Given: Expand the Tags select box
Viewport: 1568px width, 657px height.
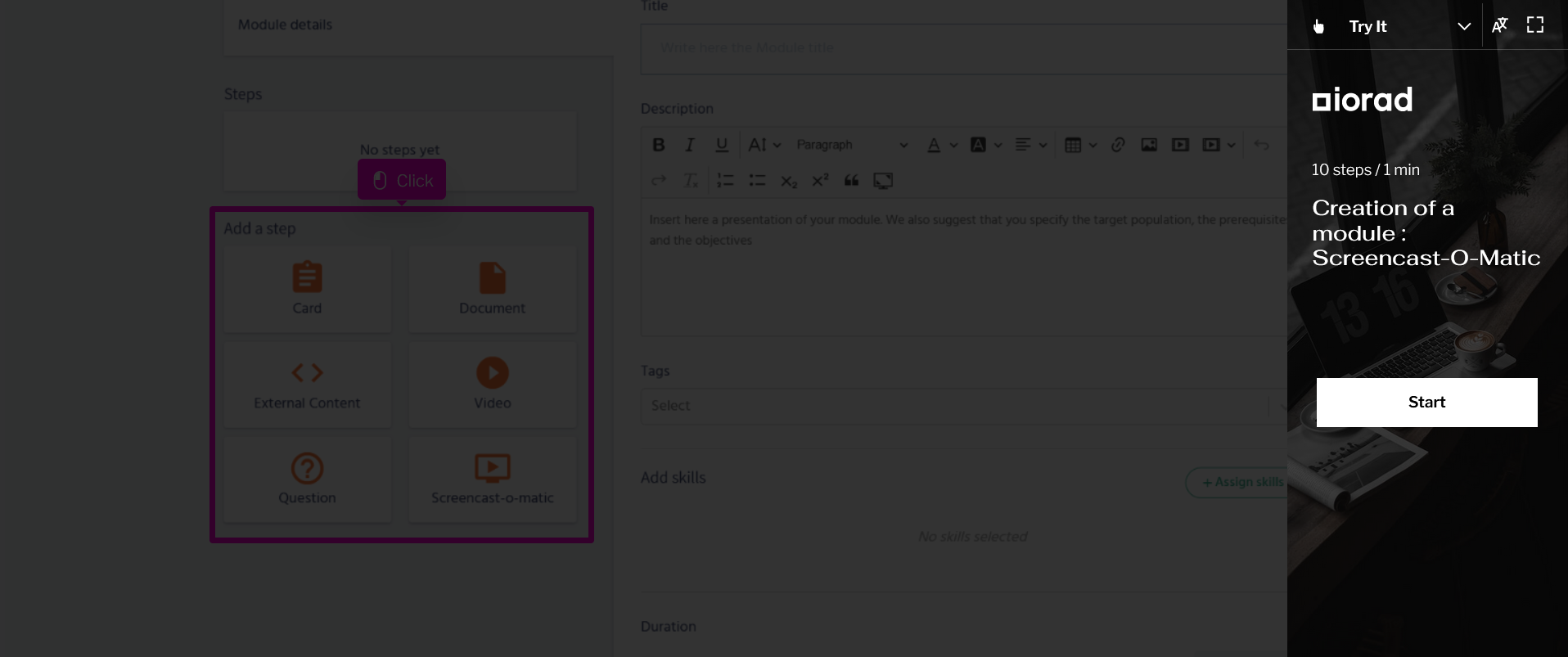Looking at the screenshot, I should click(957, 406).
